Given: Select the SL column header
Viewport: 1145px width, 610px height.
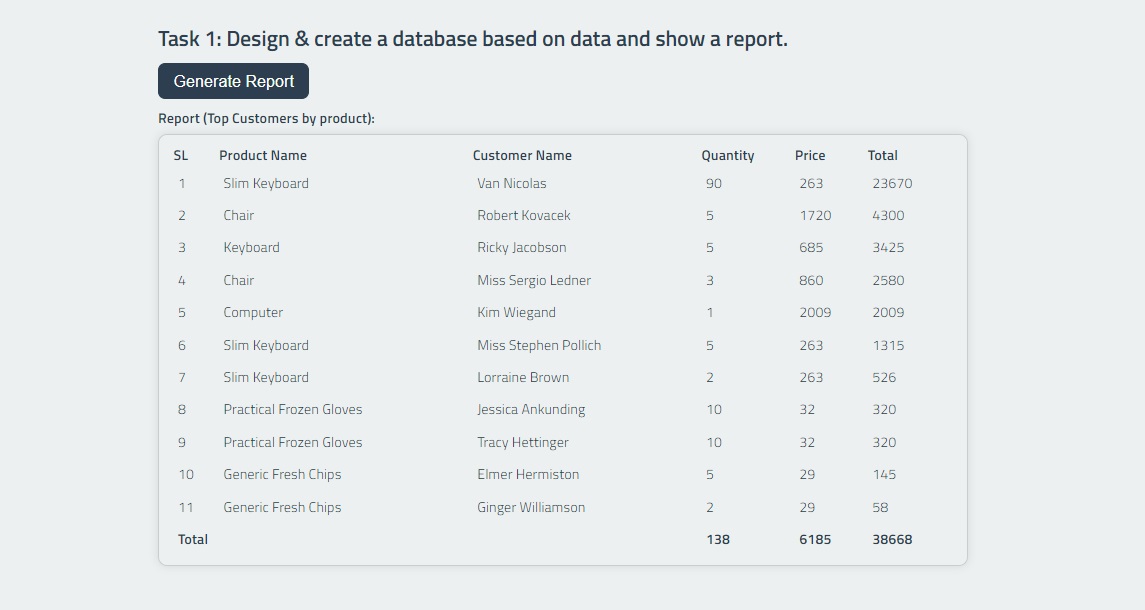Looking at the screenshot, I should click(179, 155).
